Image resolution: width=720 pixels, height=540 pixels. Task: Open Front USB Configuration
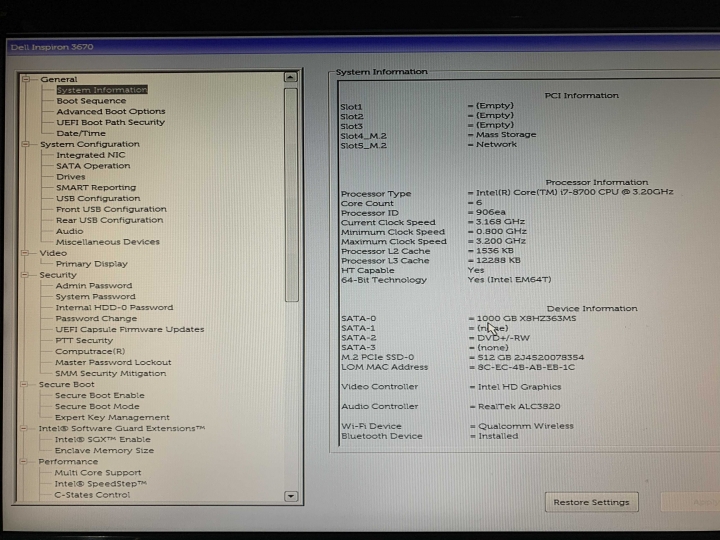click(x=111, y=209)
